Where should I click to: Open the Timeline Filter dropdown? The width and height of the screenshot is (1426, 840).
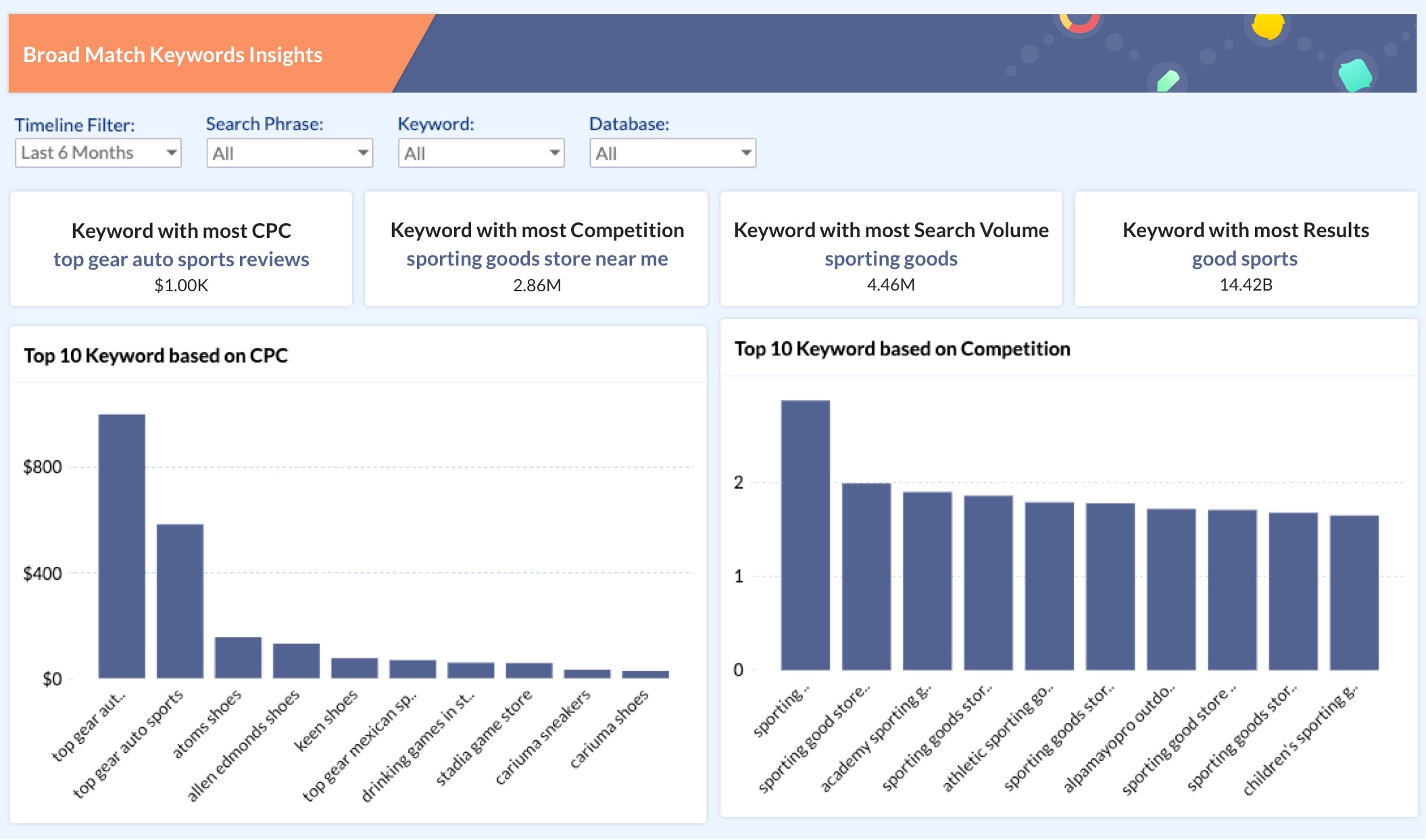coord(98,153)
